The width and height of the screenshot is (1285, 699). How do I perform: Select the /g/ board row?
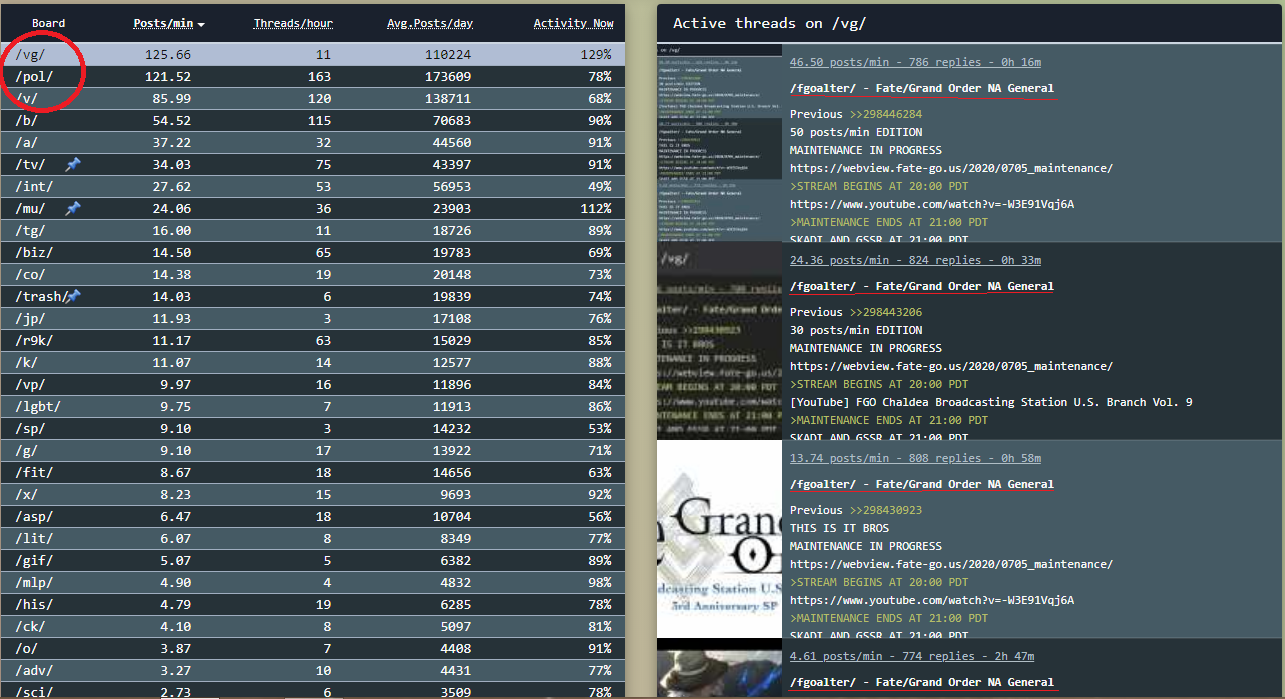coord(314,450)
